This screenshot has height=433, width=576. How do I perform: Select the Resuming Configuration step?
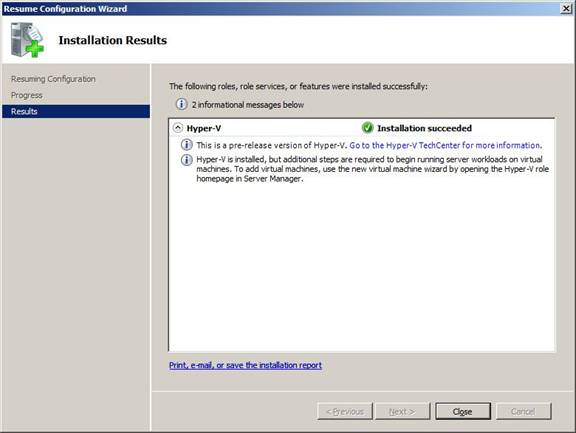(53, 79)
